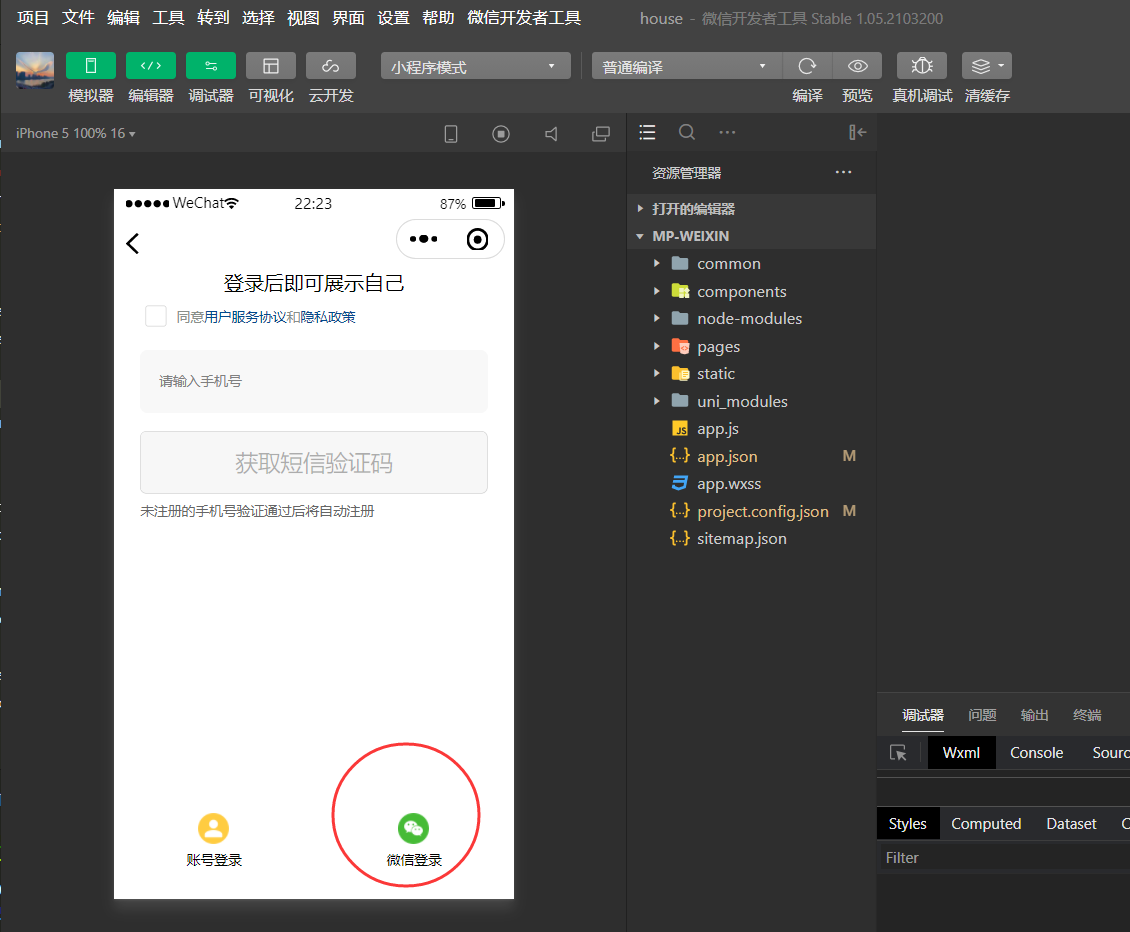Click the project avatar thumbnail

pos(35,71)
